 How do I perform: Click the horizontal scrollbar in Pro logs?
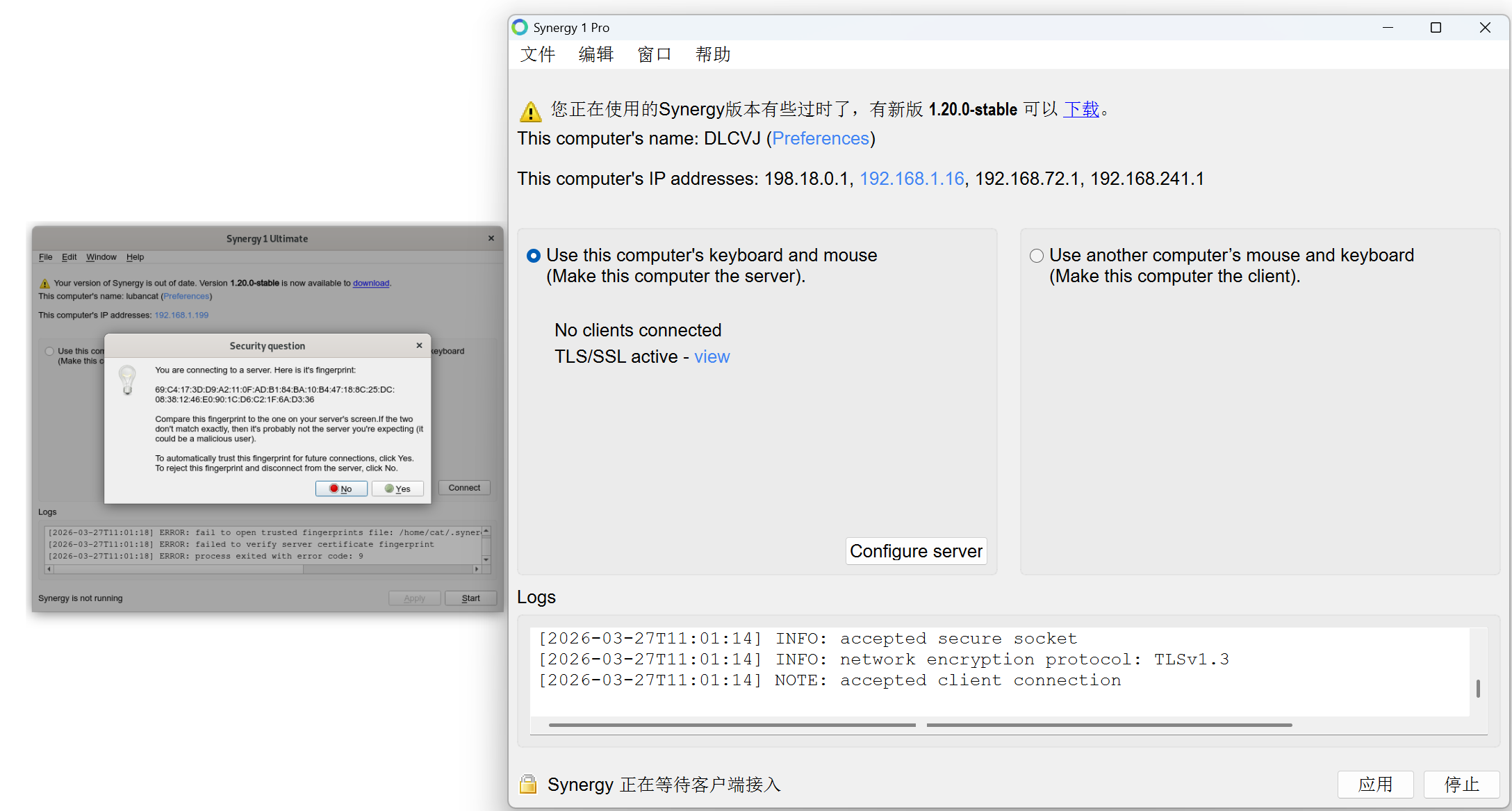[921, 725]
